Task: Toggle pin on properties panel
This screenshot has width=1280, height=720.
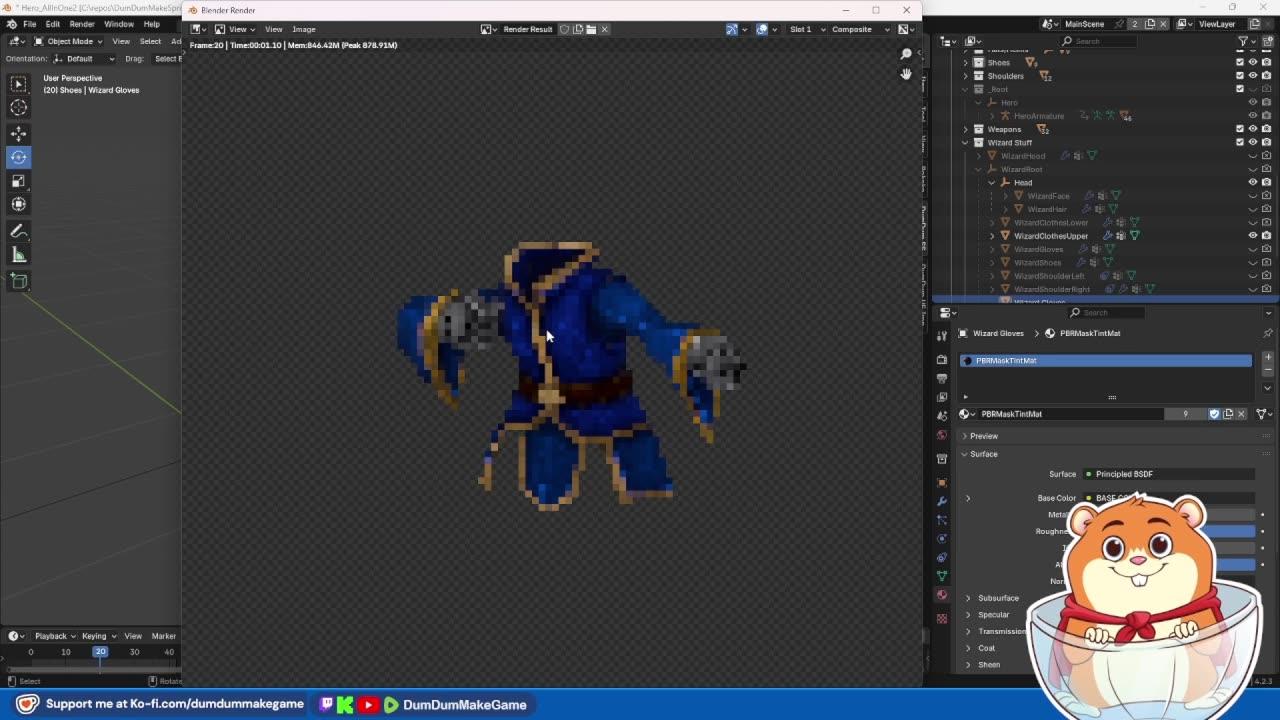Action: coord(1268,333)
